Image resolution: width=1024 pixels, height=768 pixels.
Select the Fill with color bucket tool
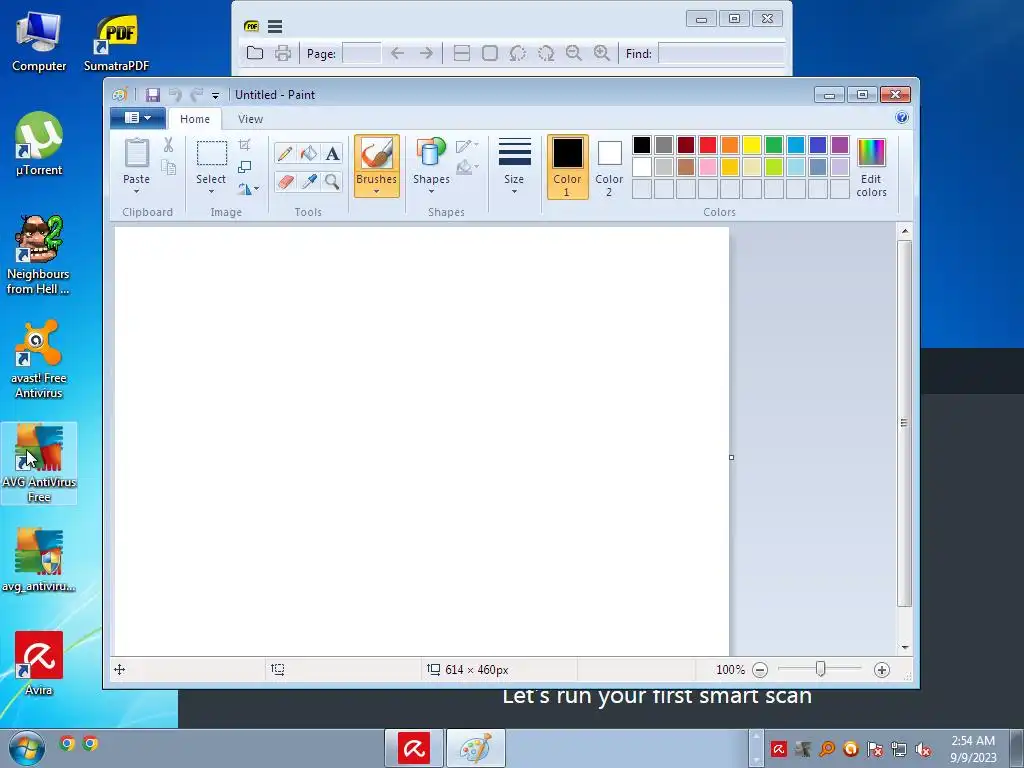pos(308,153)
